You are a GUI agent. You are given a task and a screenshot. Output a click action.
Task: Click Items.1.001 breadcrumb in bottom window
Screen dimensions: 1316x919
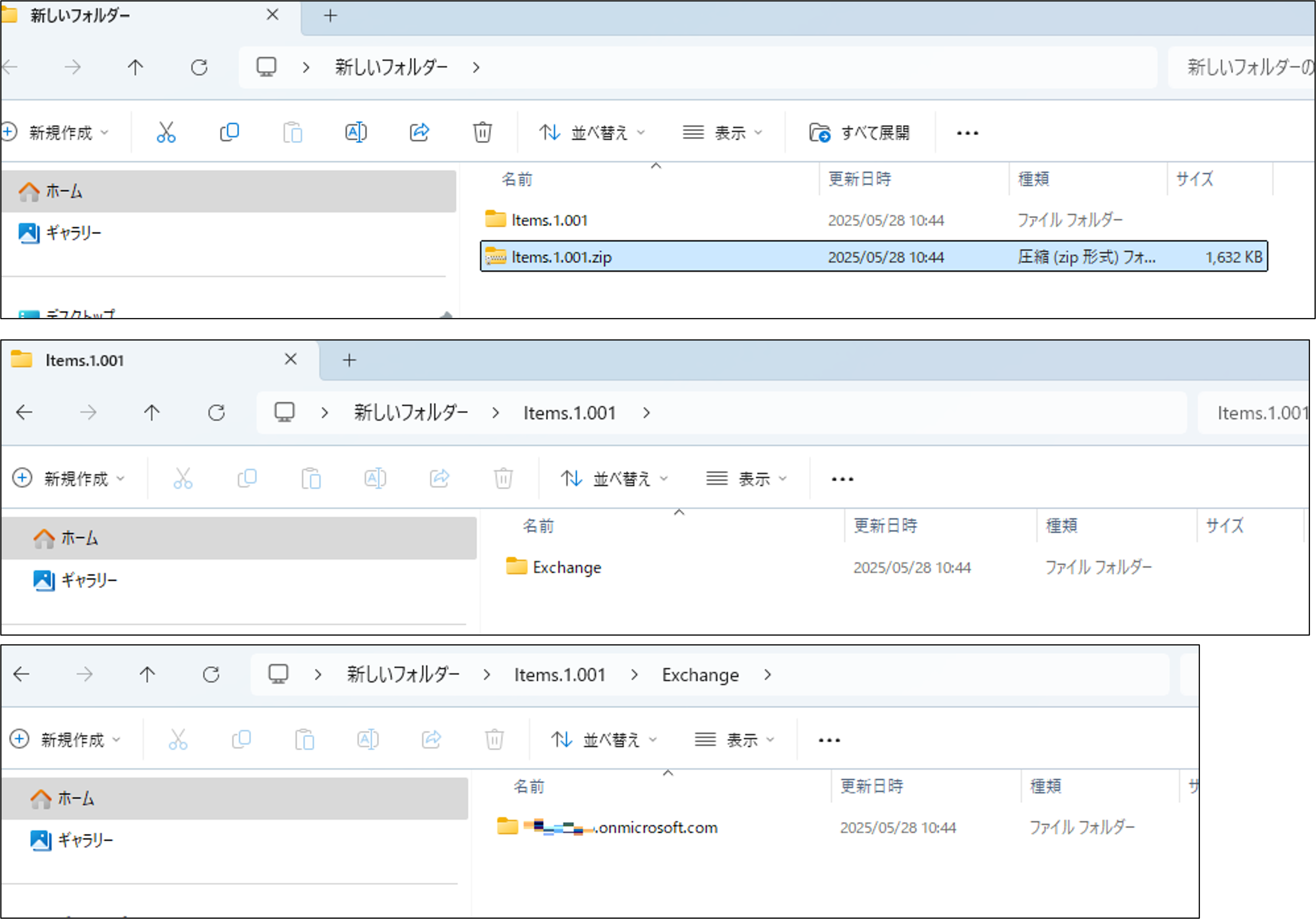point(560,675)
